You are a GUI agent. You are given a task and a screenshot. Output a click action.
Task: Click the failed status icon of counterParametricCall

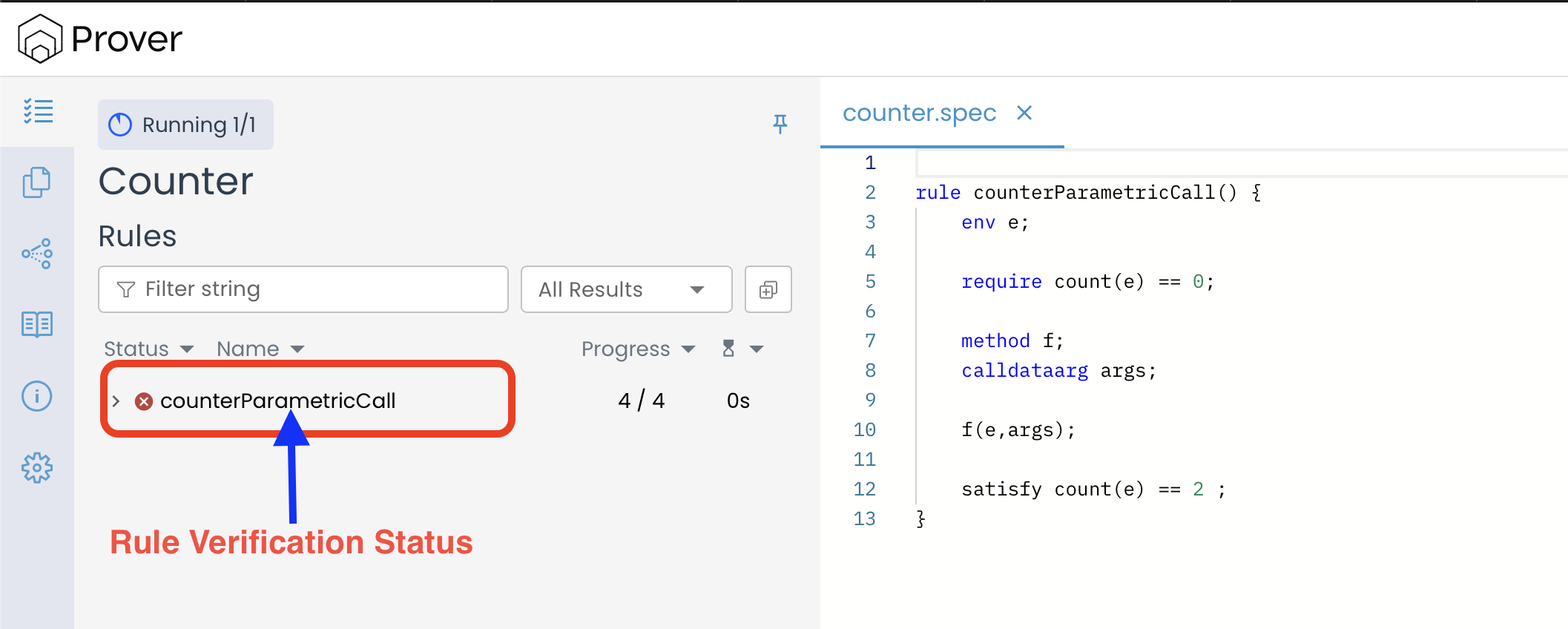(144, 401)
